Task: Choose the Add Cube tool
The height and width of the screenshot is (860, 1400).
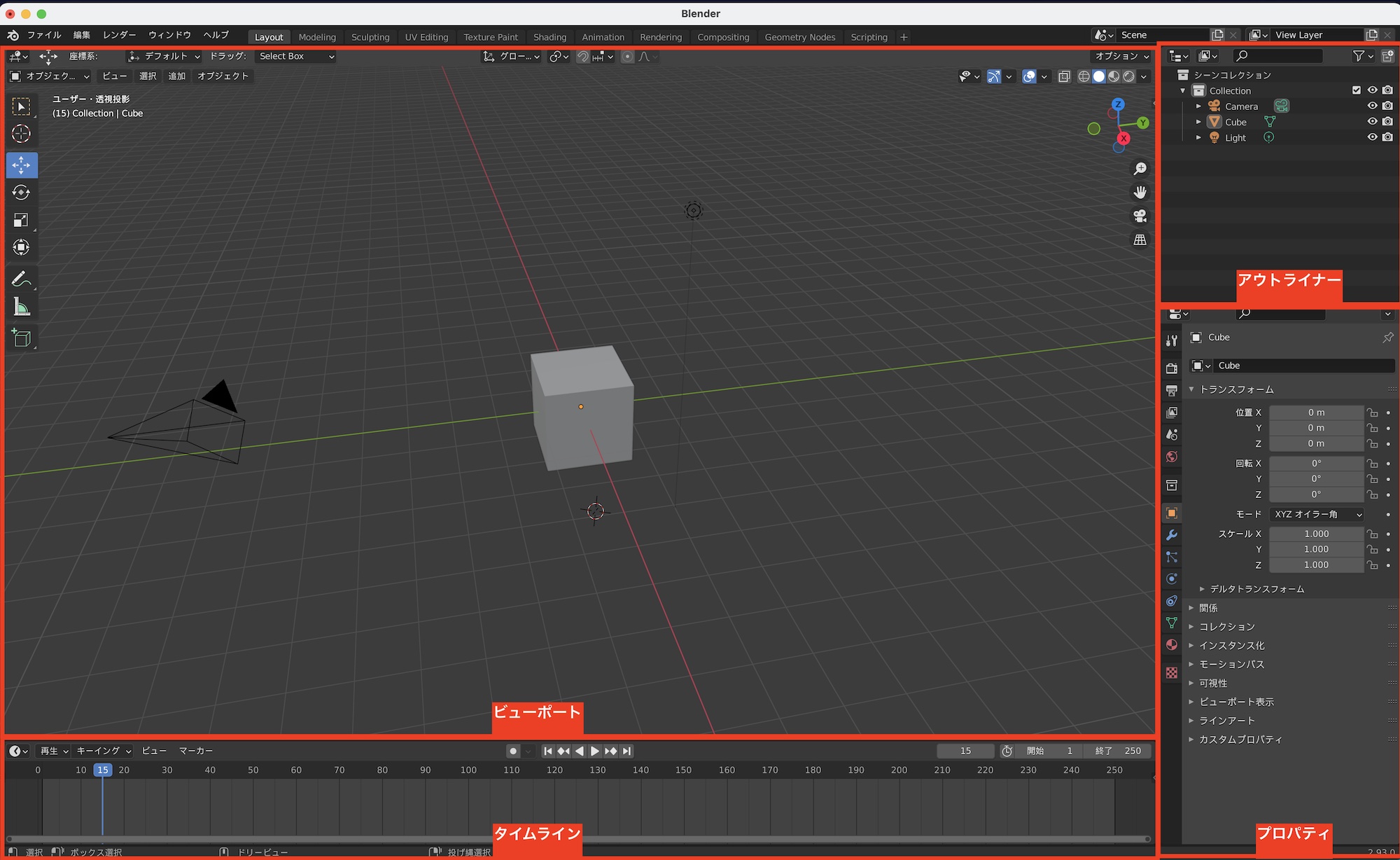Action: pyautogui.click(x=21, y=338)
